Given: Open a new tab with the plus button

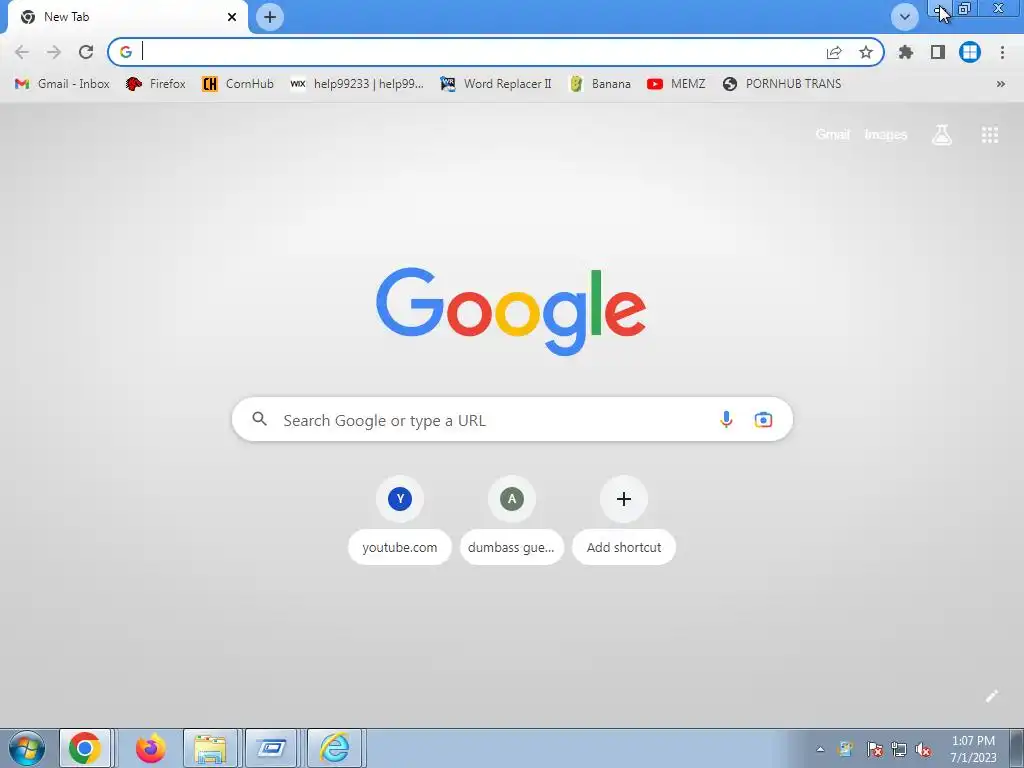Looking at the screenshot, I should coord(270,17).
